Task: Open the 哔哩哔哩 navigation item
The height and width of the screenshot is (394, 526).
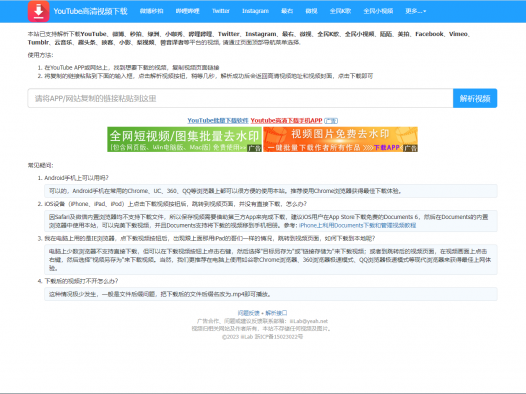Action: pos(188,11)
